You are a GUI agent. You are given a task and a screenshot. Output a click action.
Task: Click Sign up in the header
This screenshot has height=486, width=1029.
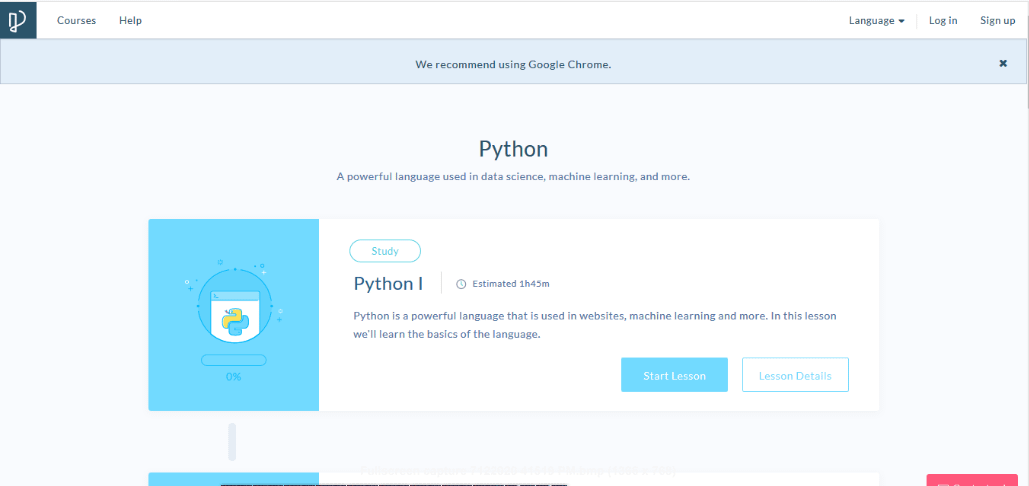997,20
